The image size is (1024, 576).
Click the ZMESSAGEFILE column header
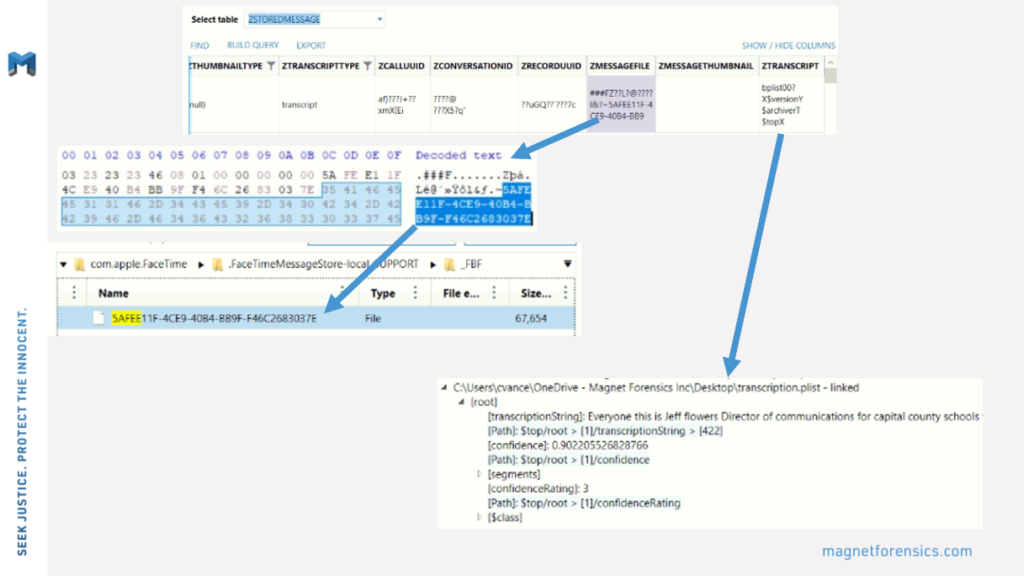[620, 66]
